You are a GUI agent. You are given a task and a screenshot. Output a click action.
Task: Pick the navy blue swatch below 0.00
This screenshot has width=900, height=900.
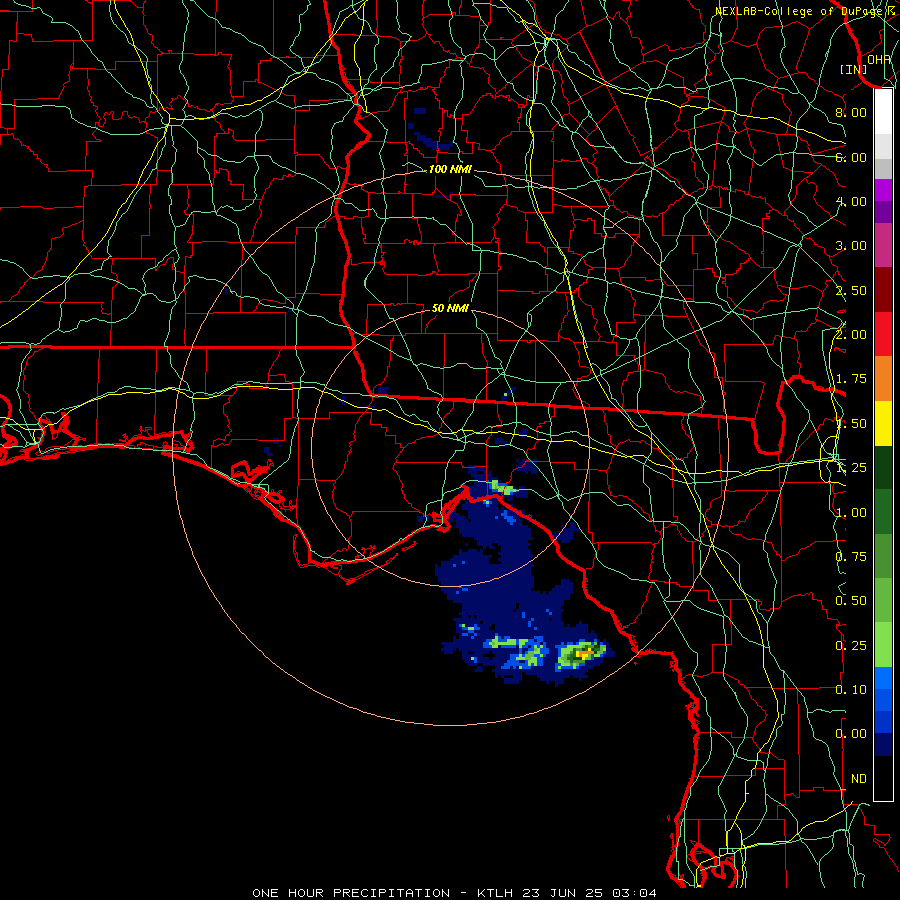(883, 744)
